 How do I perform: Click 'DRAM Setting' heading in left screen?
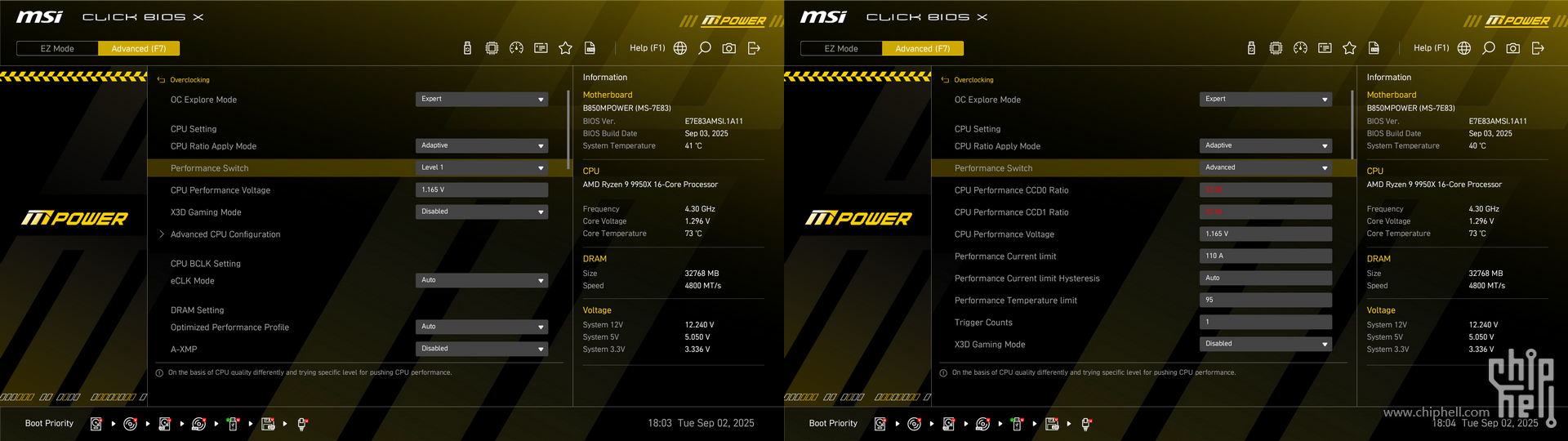click(x=197, y=310)
